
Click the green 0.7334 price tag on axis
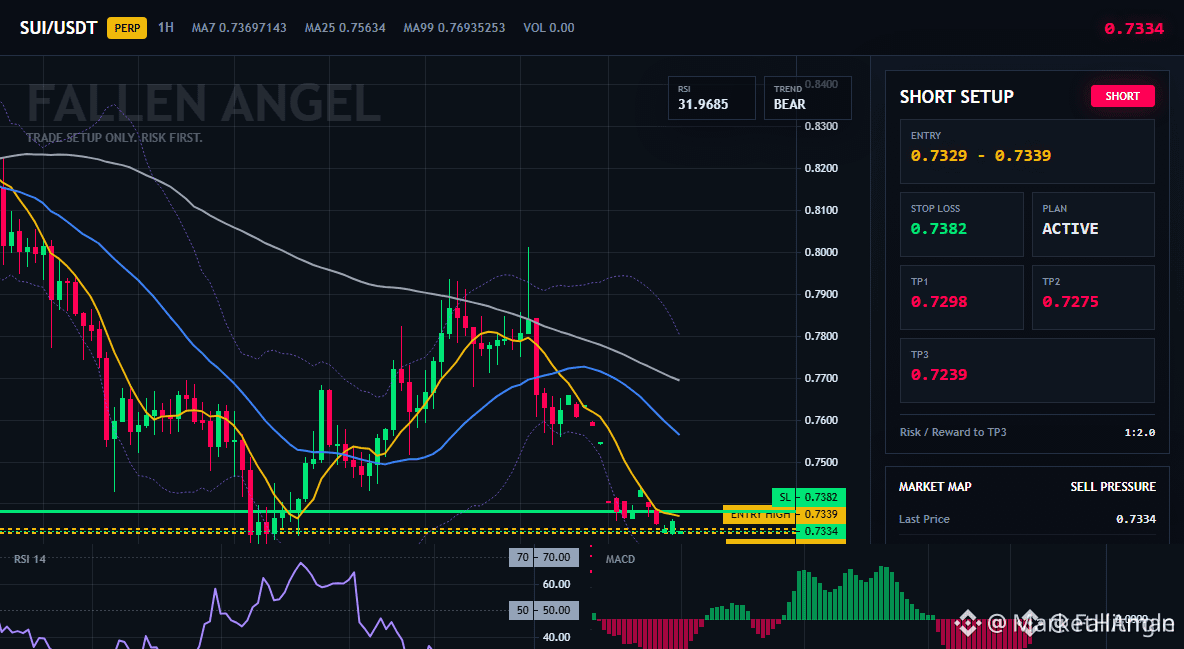tap(821, 532)
